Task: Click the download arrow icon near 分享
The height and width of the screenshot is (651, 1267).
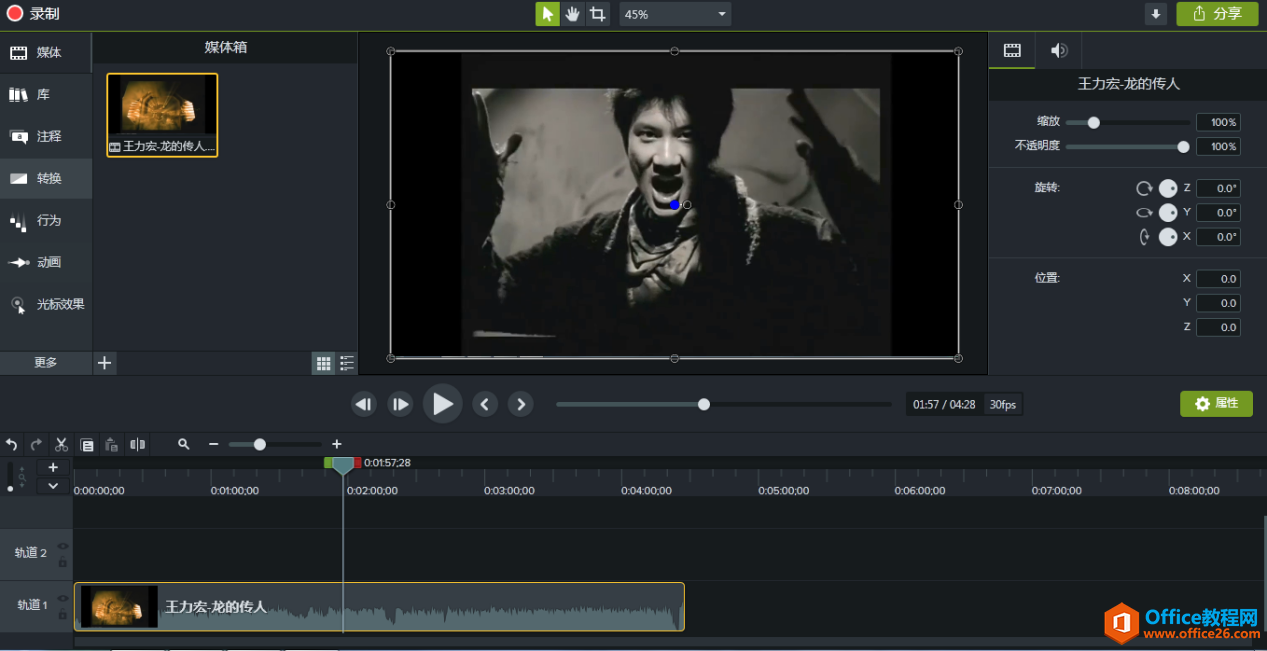Action: click(x=1156, y=14)
